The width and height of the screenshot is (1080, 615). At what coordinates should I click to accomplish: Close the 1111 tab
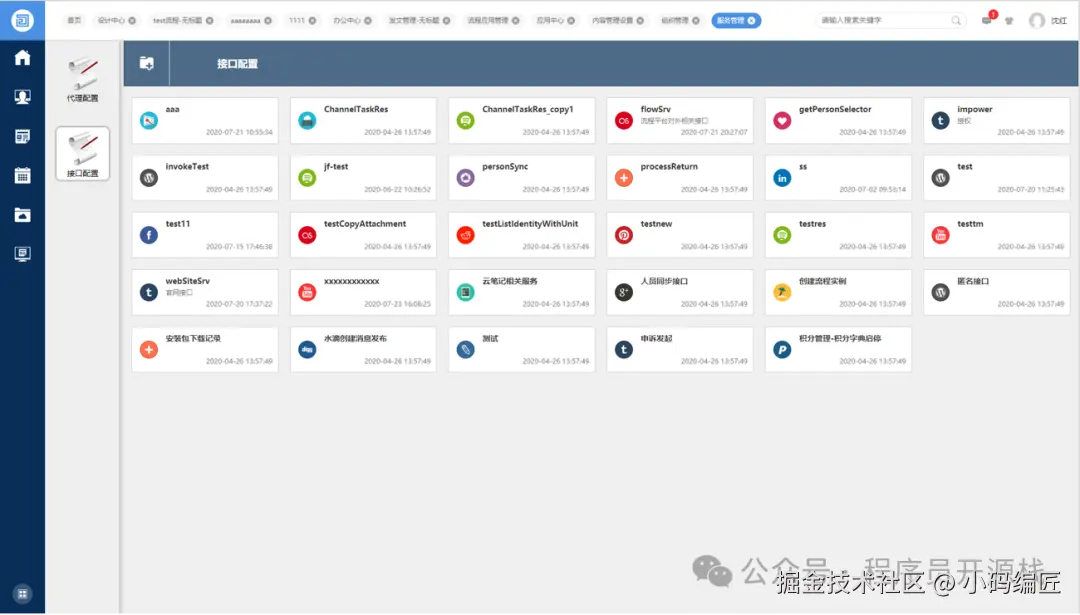point(314,19)
